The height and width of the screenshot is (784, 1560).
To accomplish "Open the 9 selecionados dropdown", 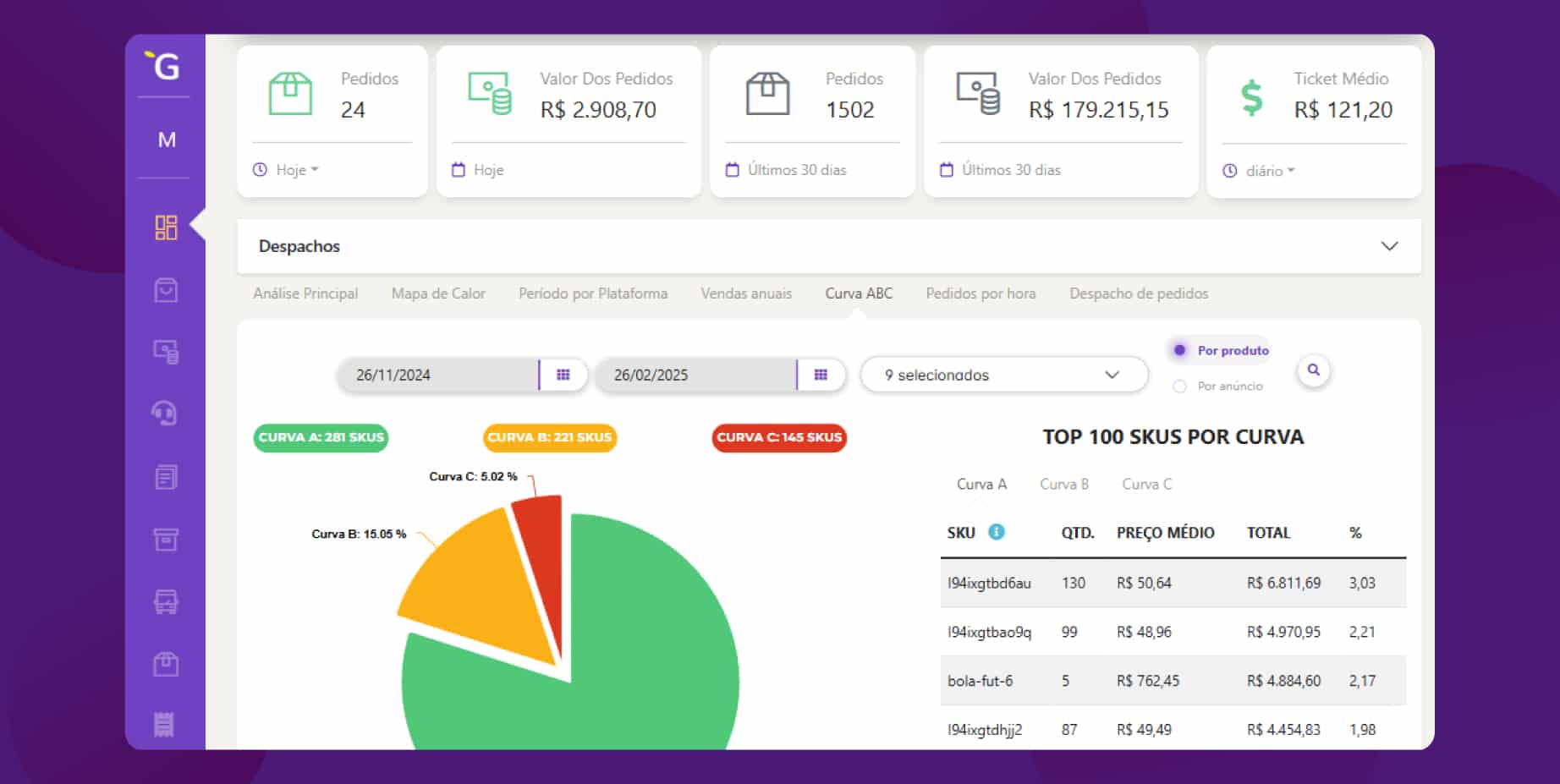I will [x=1002, y=374].
